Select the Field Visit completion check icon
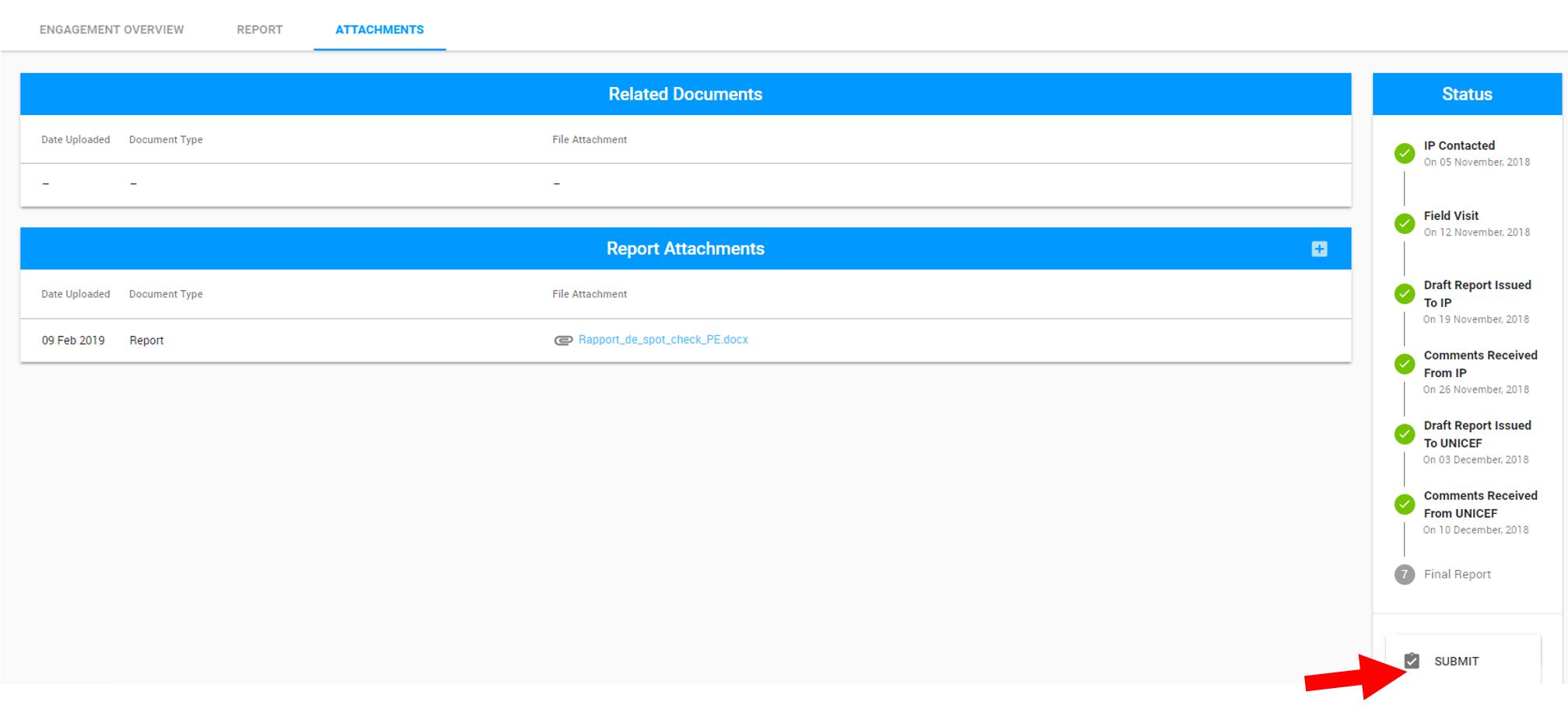 coord(1404,224)
